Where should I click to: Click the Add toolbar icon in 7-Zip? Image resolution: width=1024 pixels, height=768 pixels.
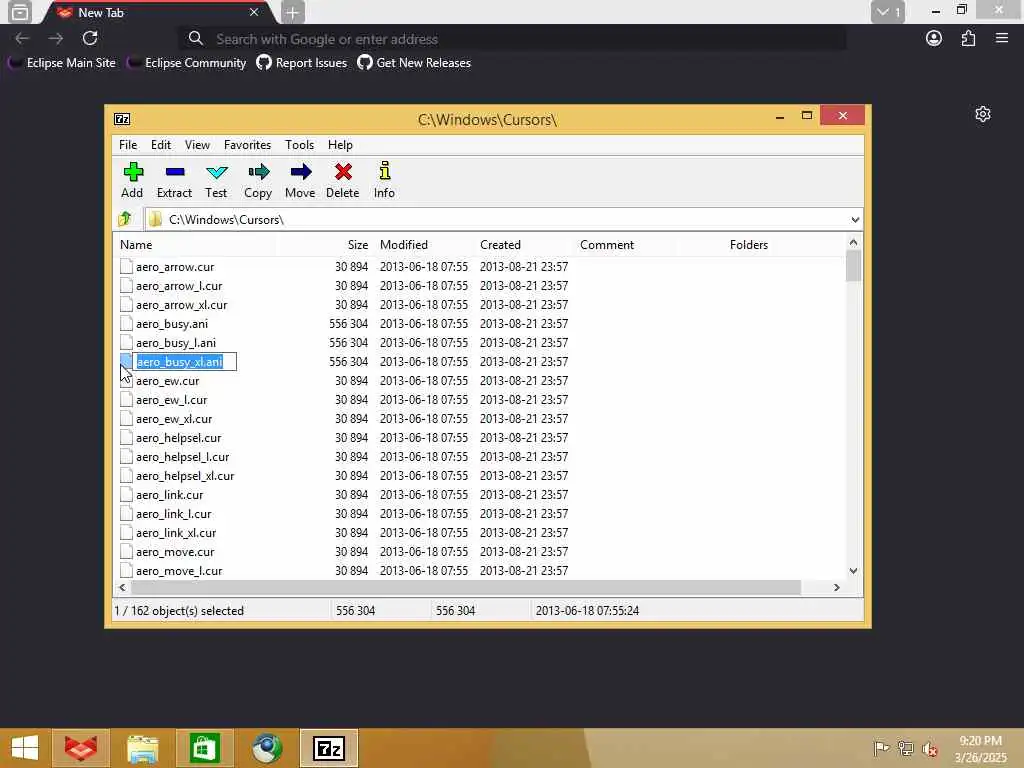[133, 172]
